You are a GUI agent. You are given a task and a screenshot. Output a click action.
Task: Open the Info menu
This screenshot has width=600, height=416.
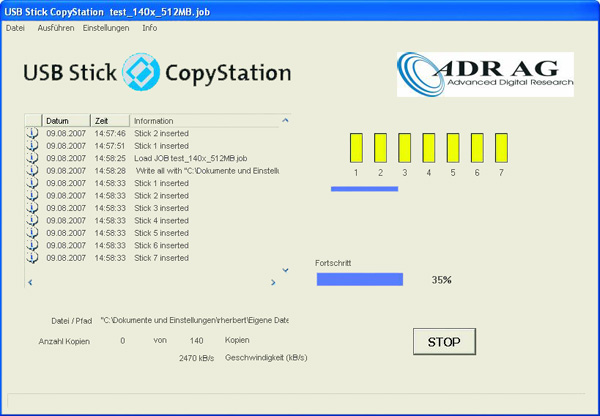pos(150,28)
